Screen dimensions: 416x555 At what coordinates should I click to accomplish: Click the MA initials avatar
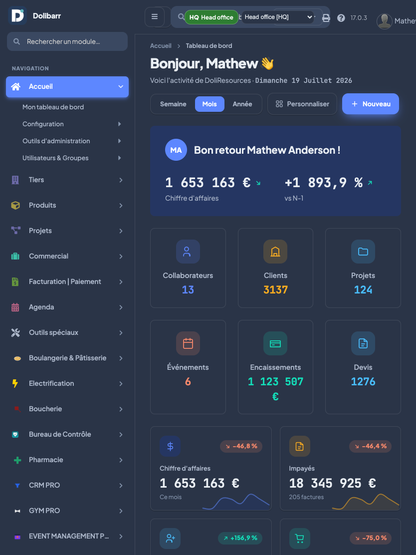[x=176, y=150]
